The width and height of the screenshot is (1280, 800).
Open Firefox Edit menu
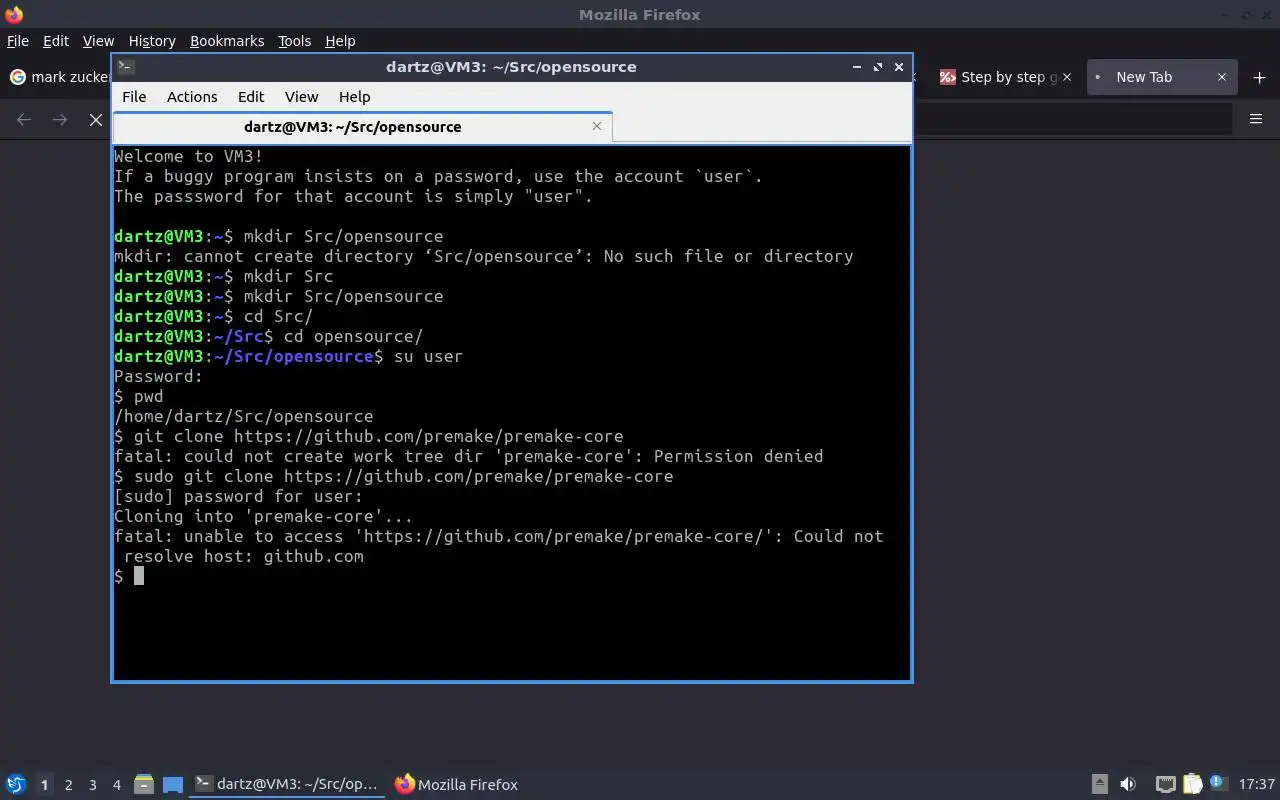tap(56, 41)
